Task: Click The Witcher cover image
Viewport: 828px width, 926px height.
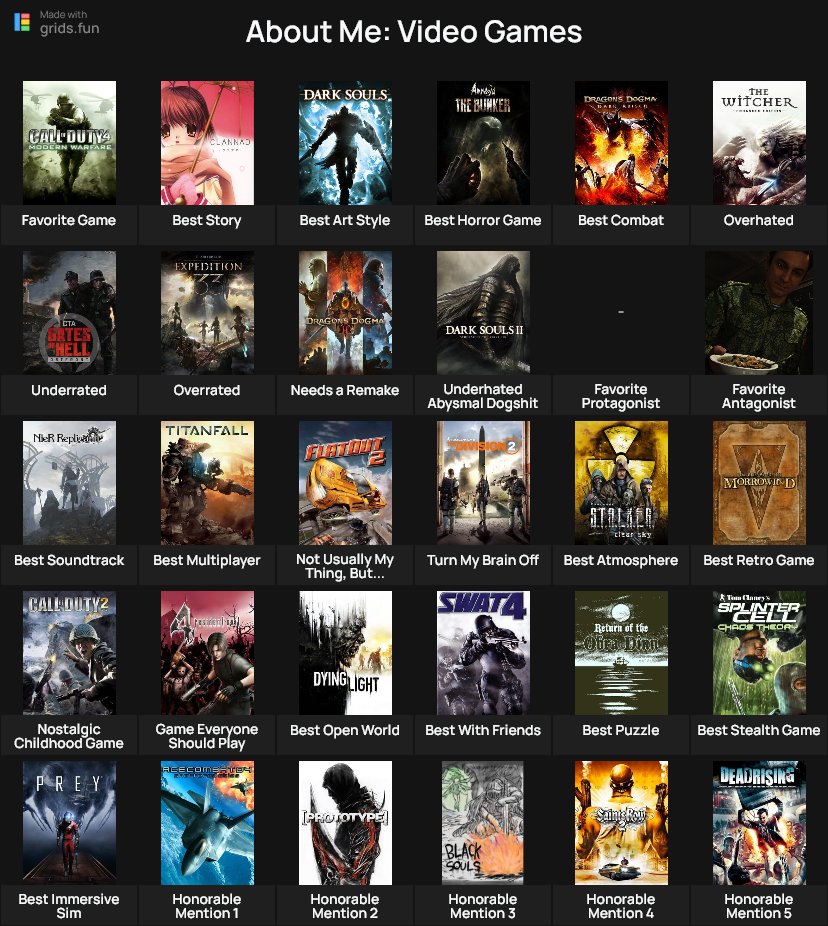Action: 759,143
